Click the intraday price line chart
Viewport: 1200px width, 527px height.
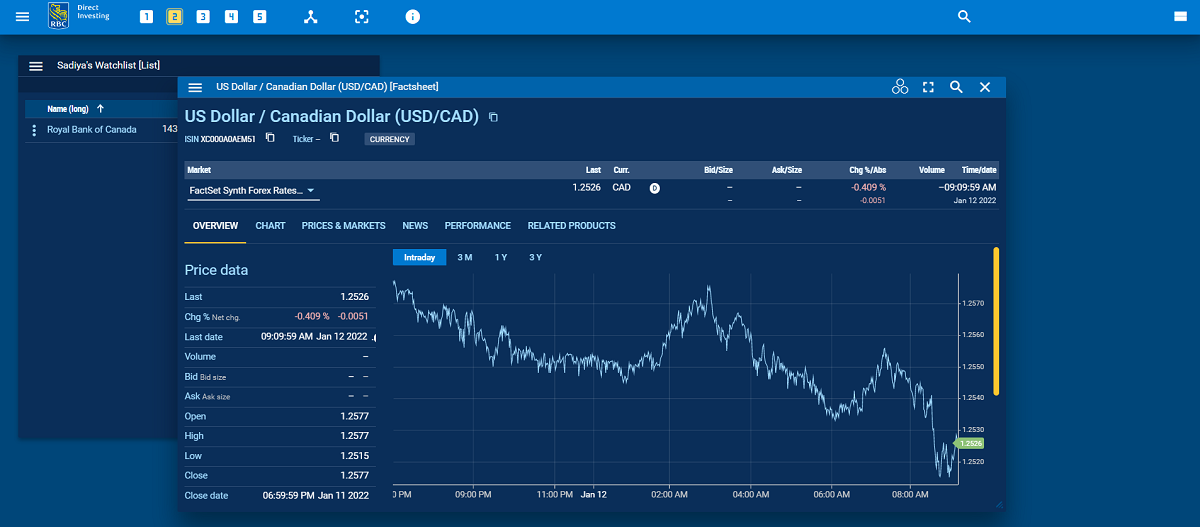(675, 380)
